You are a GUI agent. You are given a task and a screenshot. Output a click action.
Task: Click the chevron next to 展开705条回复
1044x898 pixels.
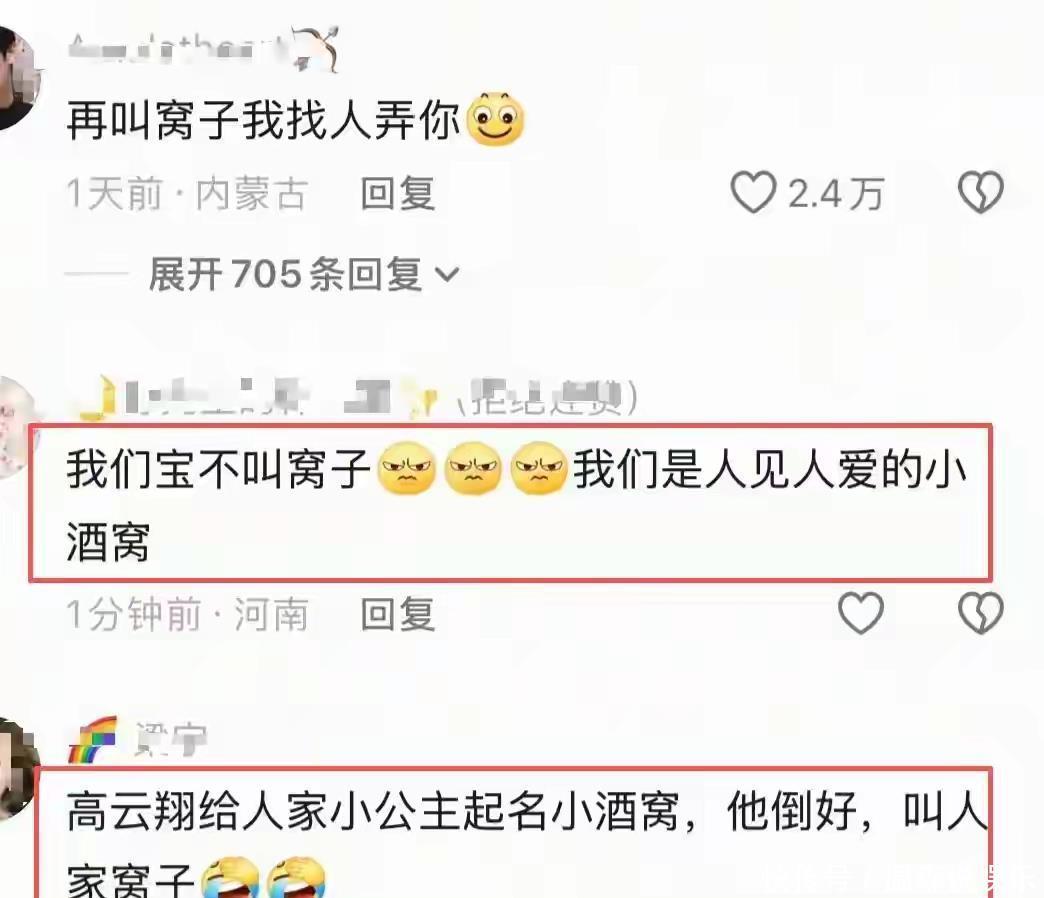[447, 274]
